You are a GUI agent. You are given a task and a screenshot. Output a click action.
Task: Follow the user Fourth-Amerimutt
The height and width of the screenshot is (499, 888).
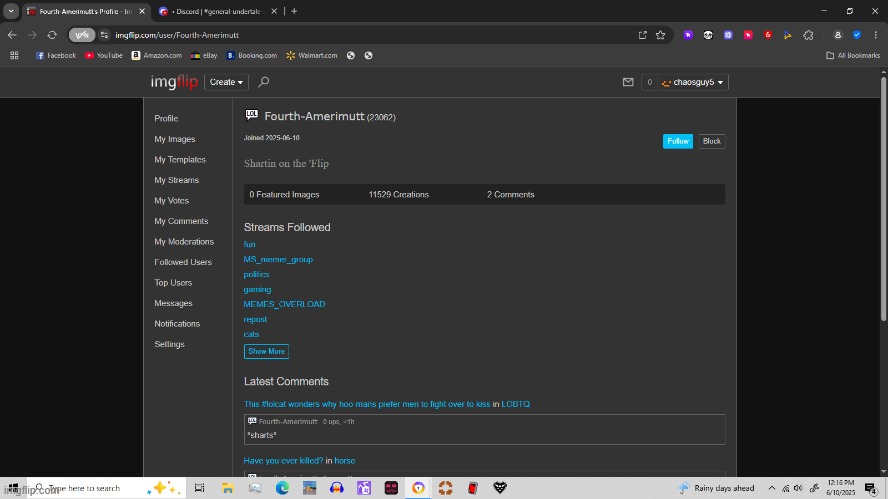(678, 141)
